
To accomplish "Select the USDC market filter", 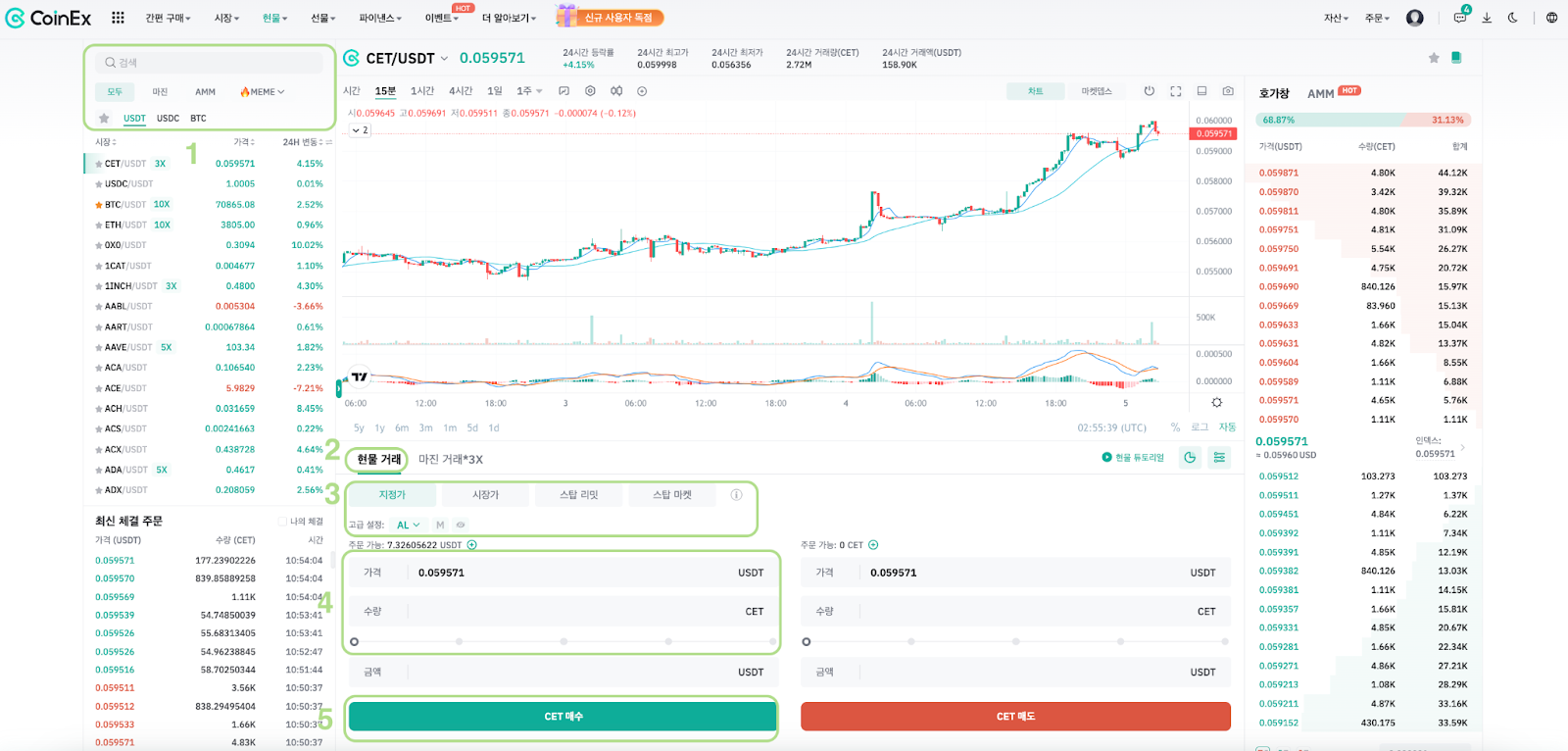I will [169, 119].
